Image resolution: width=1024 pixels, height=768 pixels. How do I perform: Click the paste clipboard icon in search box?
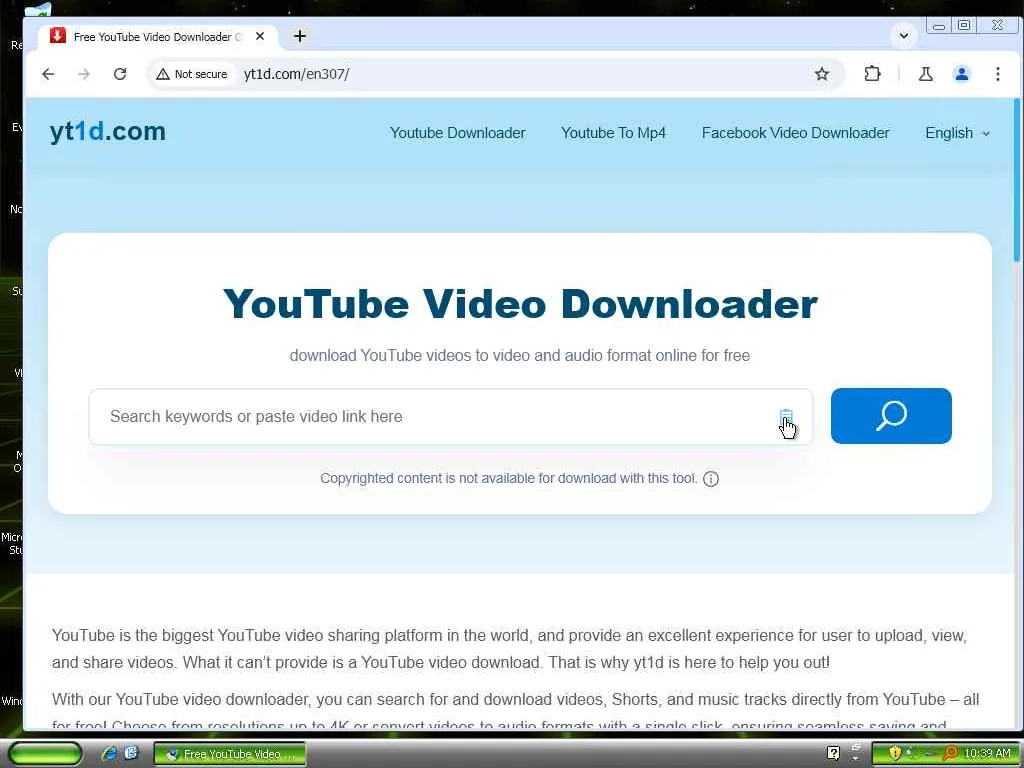click(786, 417)
